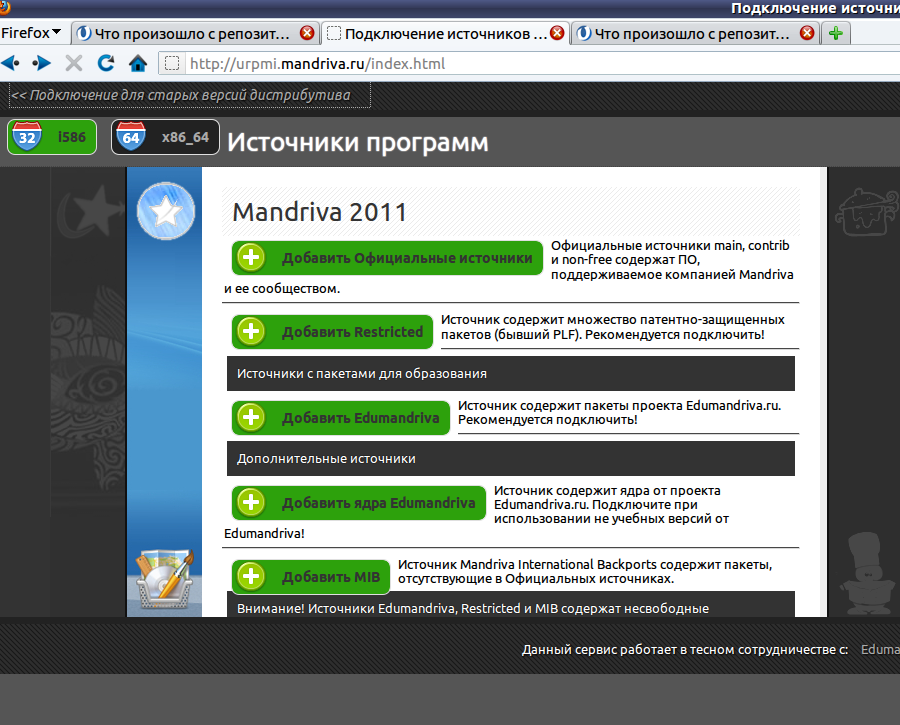This screenshot has width=900, height=725.
Task: Go forward with the right arrow
Action: [41, 63]
